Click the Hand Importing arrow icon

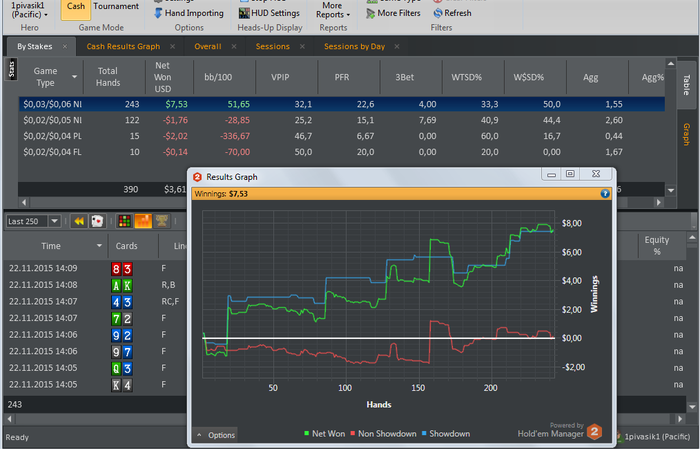pos(158,13)
